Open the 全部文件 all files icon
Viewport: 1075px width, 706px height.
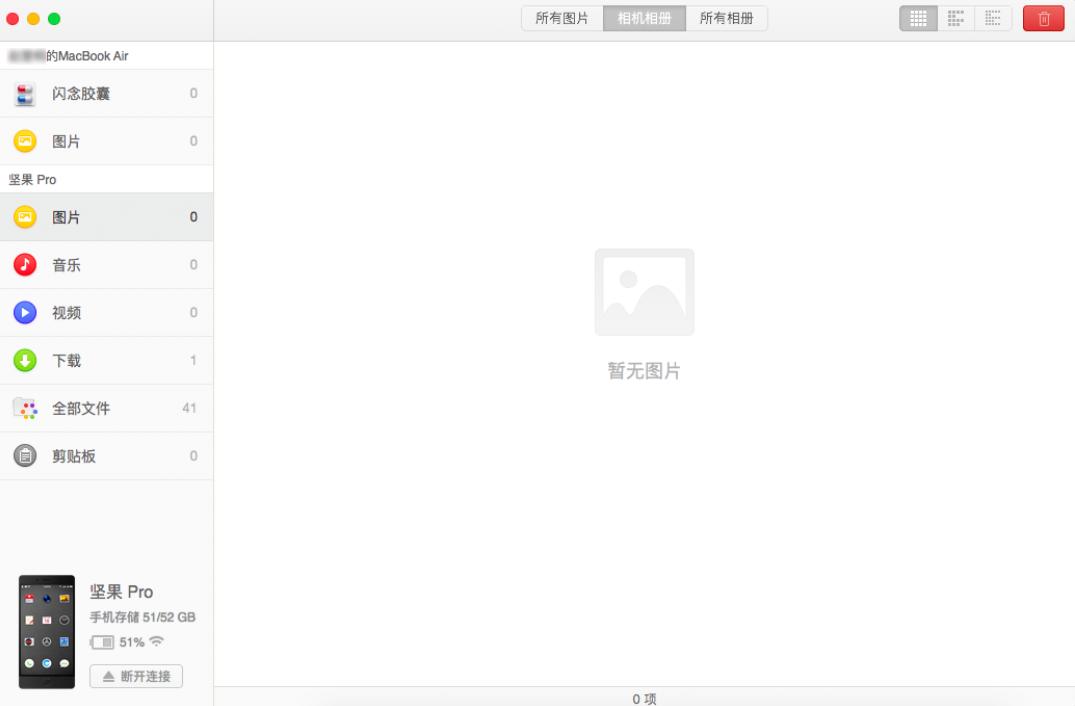pyautogui.click(x=25, y=408)
